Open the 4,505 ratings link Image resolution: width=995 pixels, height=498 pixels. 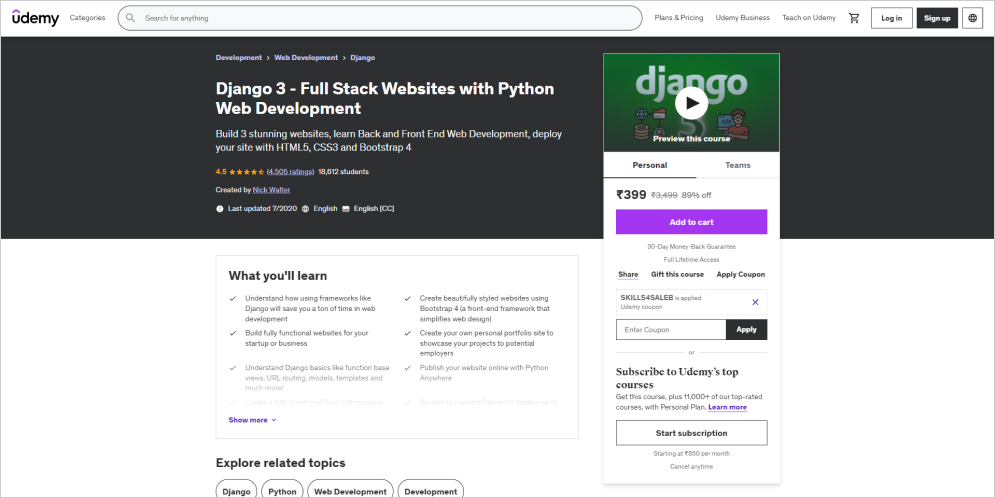click(291, 171)
